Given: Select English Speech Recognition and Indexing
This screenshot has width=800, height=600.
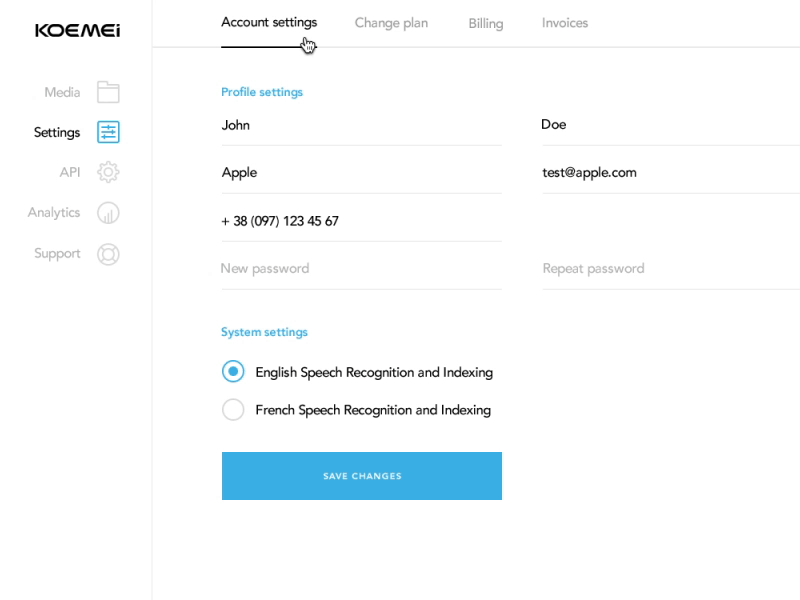Looking at the screenshot, I should tap(232, 371).
